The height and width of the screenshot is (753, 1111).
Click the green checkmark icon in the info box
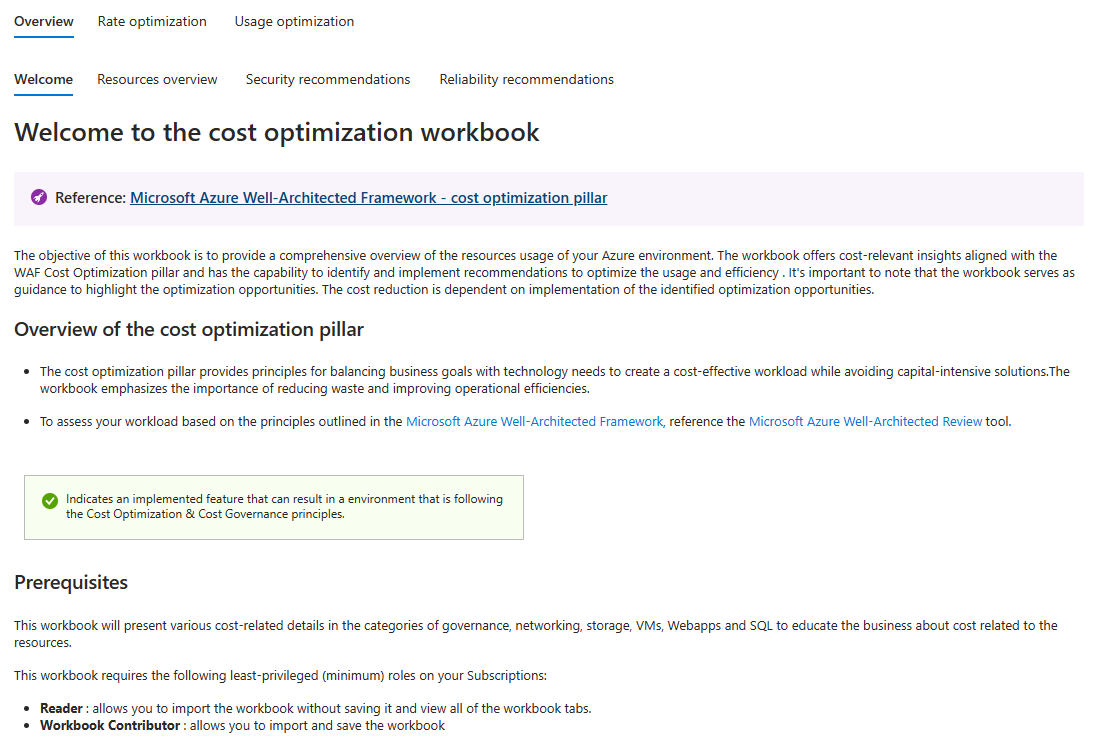(x=50, y=500)
